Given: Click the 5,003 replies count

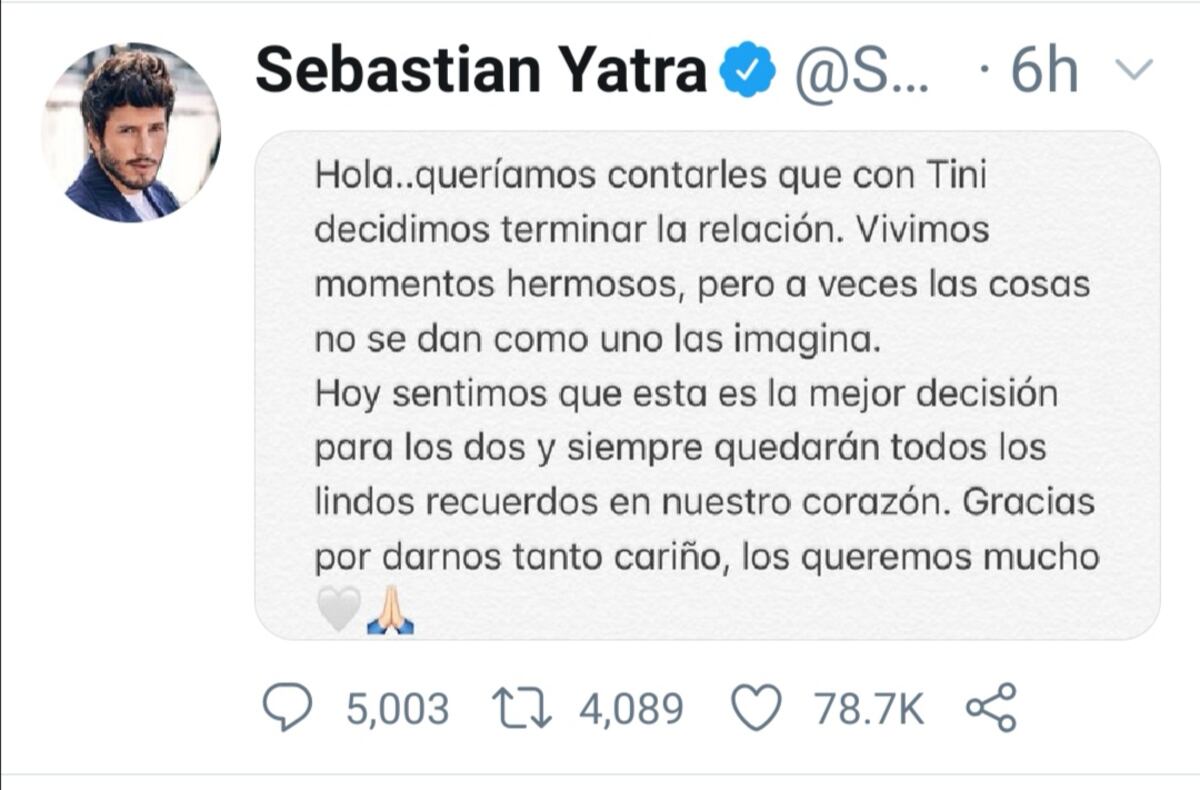Looking at the screenshot, I should click(x=397, y=709).
